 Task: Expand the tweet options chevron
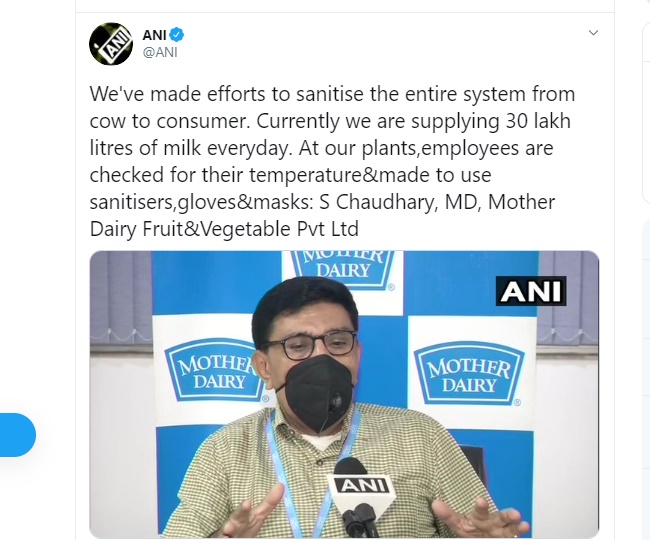594,33
